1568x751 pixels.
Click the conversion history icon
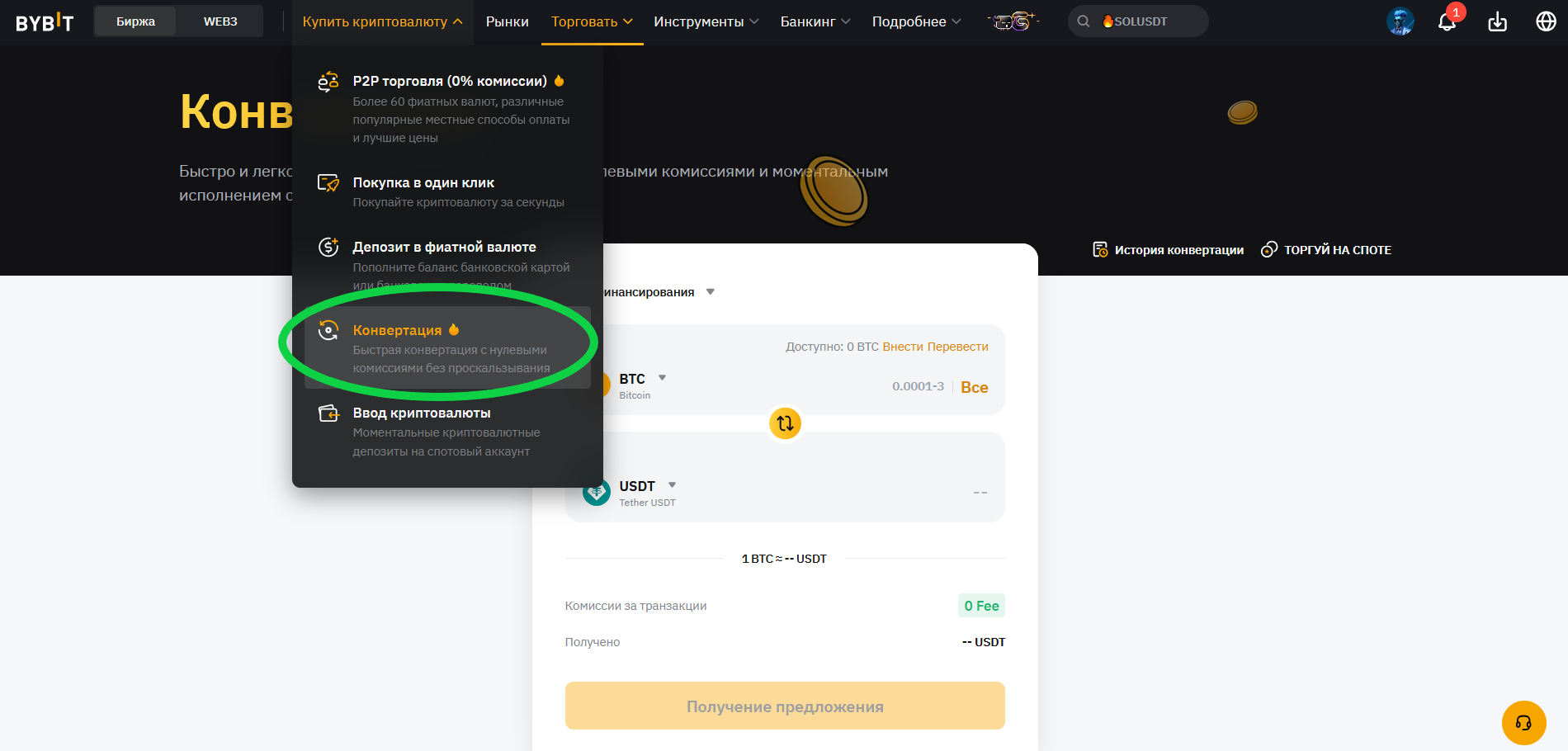[x=1100, y=249]
